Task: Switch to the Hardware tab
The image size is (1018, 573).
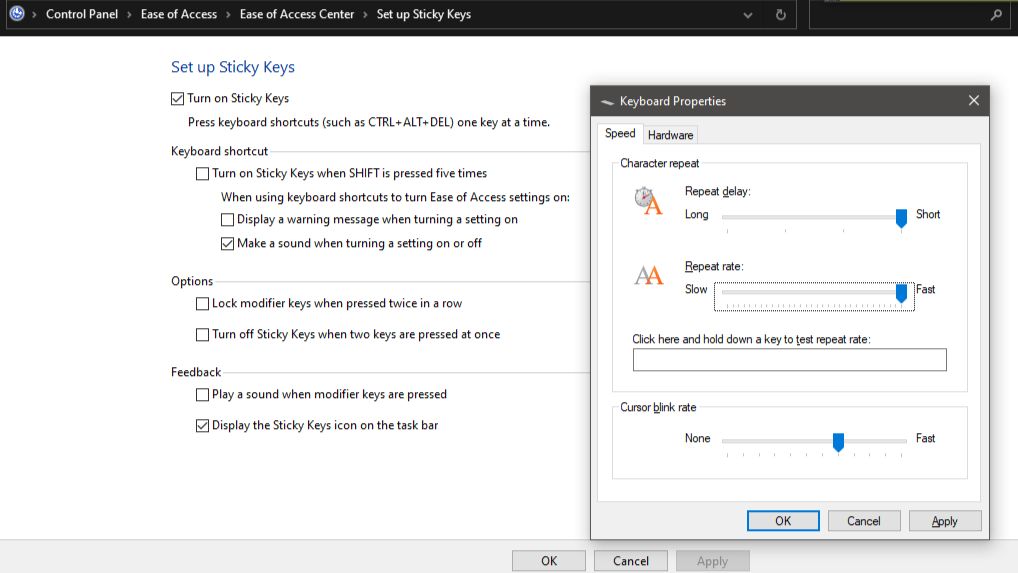Action: tap(670, 135)
